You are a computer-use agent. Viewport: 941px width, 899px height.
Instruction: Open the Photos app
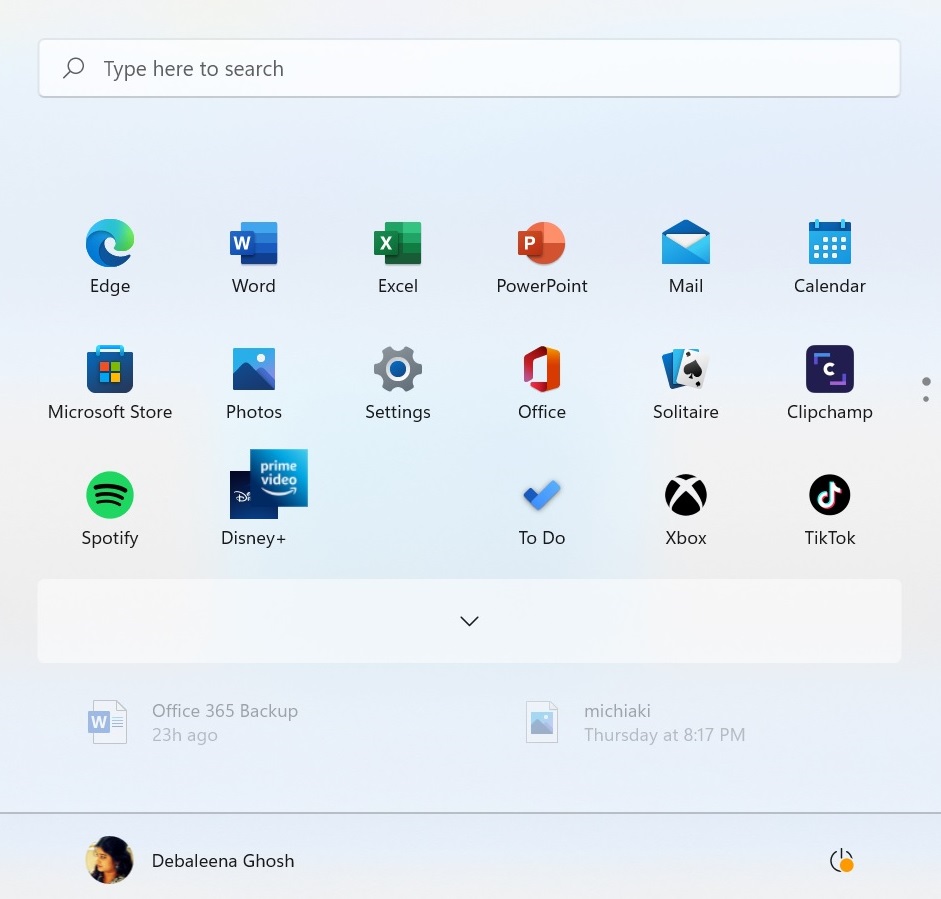click(x=254, y=382)
